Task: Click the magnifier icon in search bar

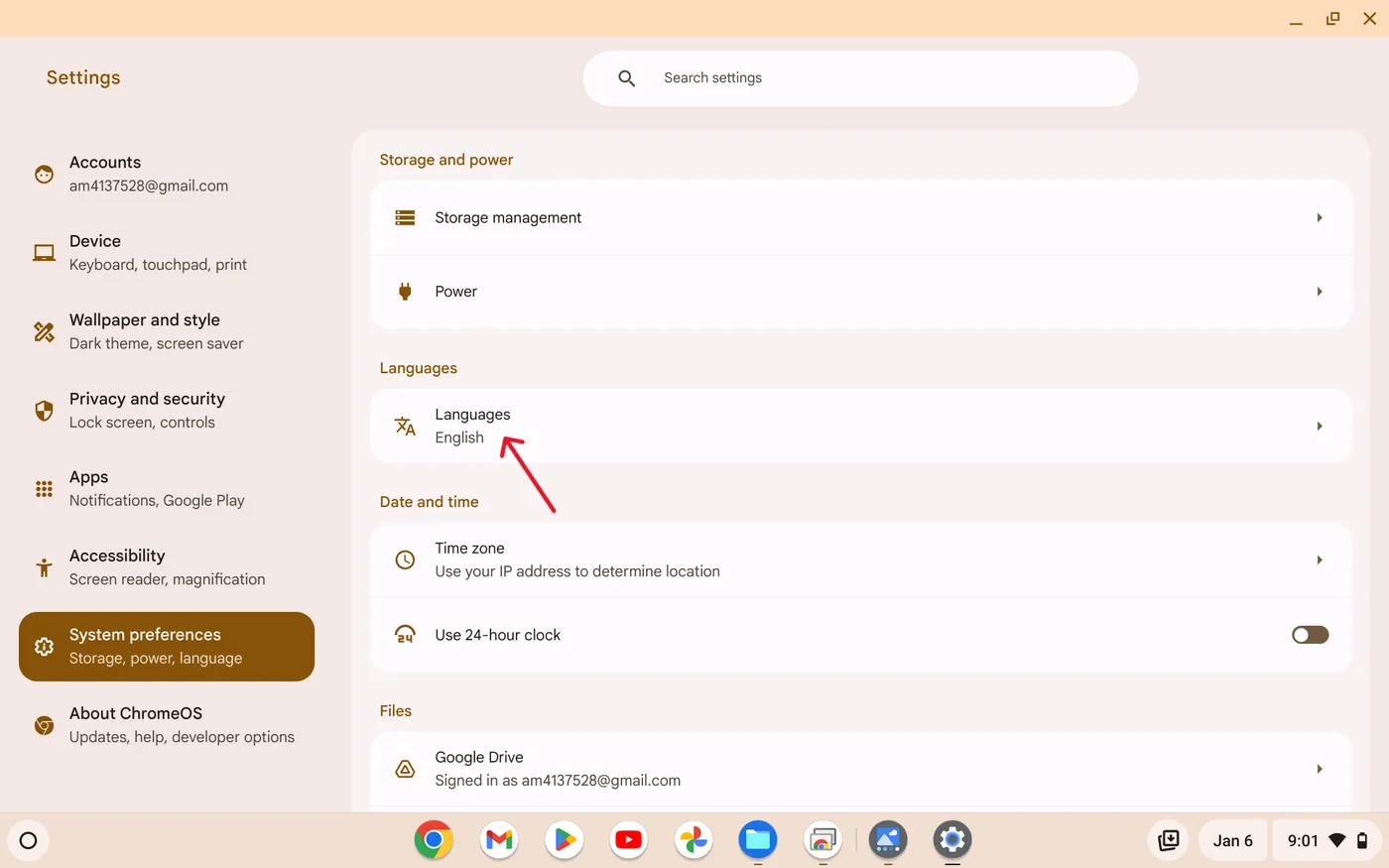Action: coord(627,78)
